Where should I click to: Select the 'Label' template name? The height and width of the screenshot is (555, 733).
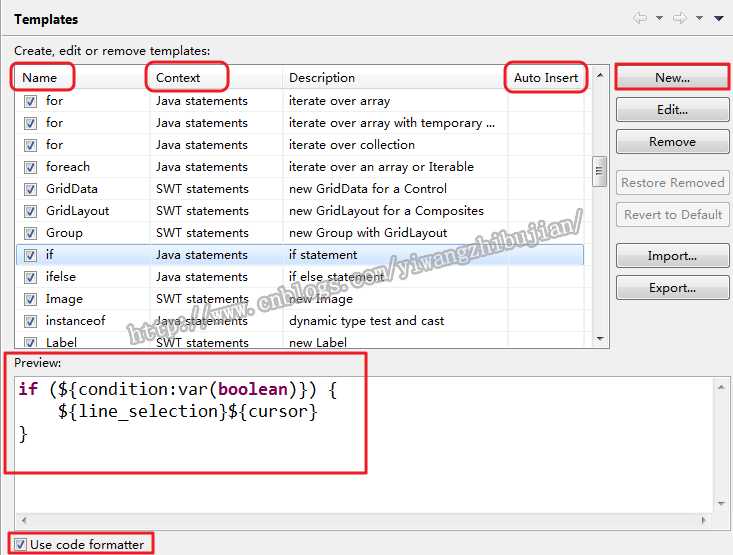click(x=61, y=342)
